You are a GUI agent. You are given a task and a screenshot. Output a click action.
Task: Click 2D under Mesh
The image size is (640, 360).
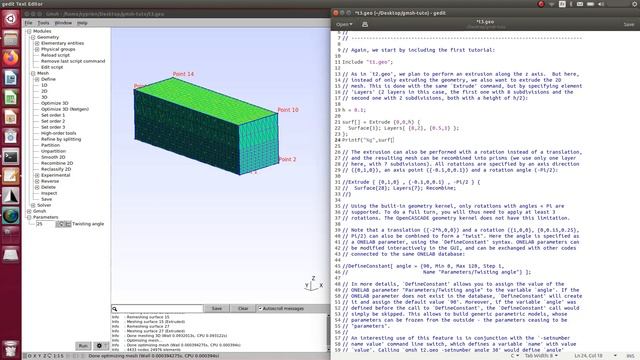point(44,91)
